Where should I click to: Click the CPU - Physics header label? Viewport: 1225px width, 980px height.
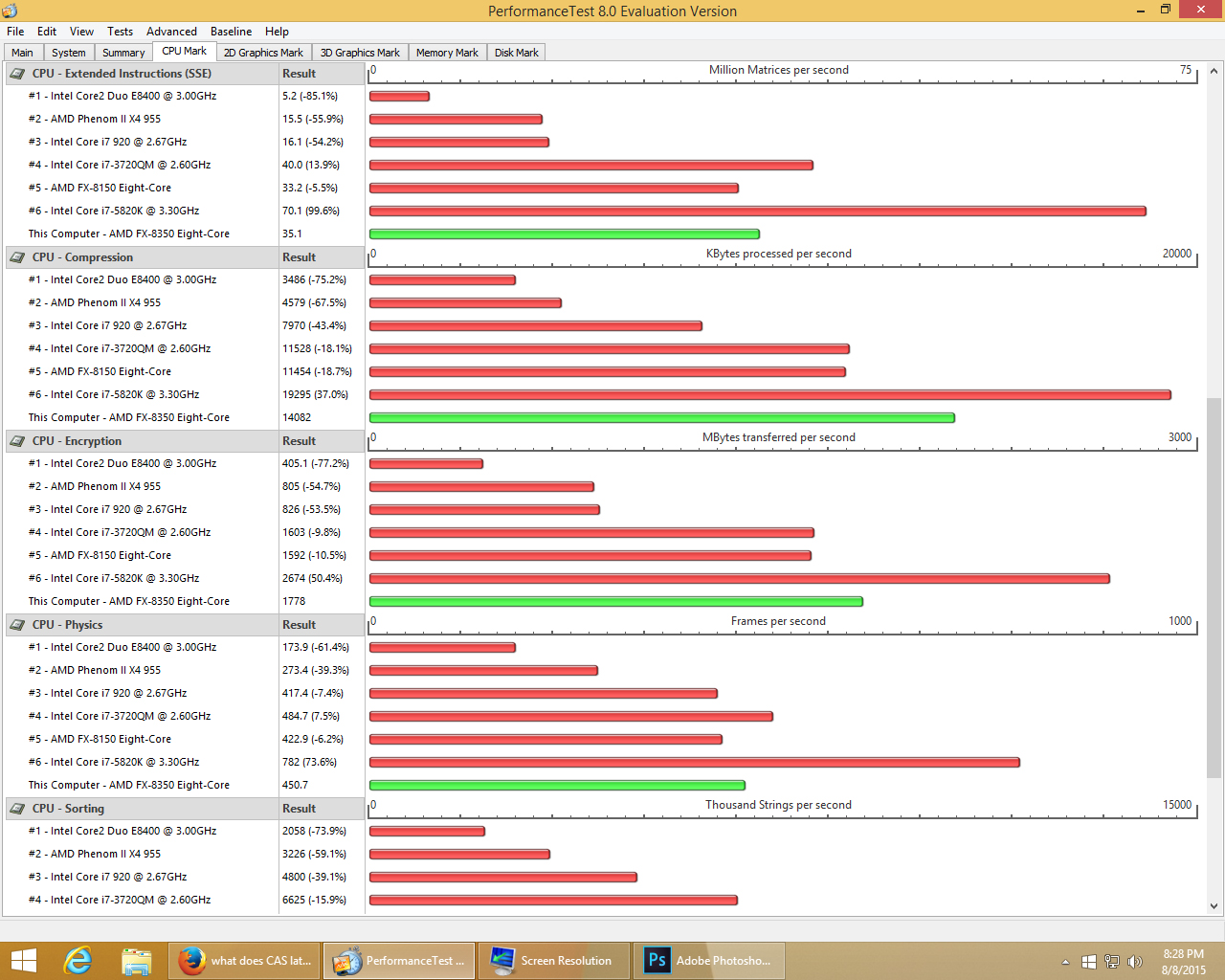67,625
